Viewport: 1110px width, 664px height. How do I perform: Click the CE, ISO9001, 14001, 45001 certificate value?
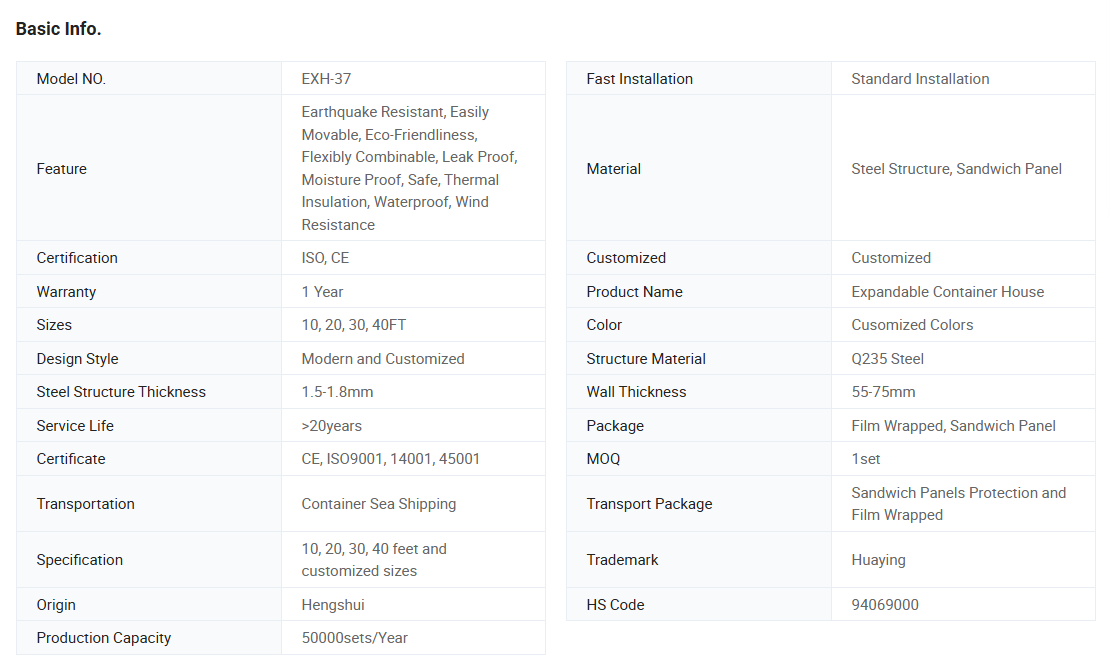[x=391, y=459]
